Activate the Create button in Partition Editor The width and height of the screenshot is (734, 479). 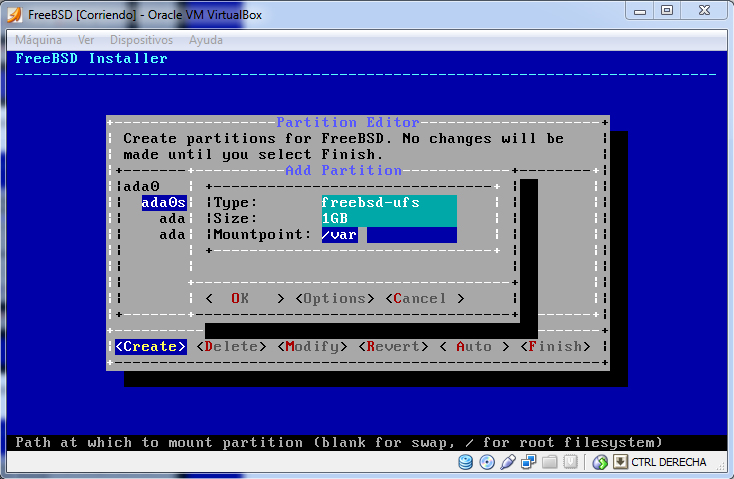pyautogui.click(x=151, y=346)
